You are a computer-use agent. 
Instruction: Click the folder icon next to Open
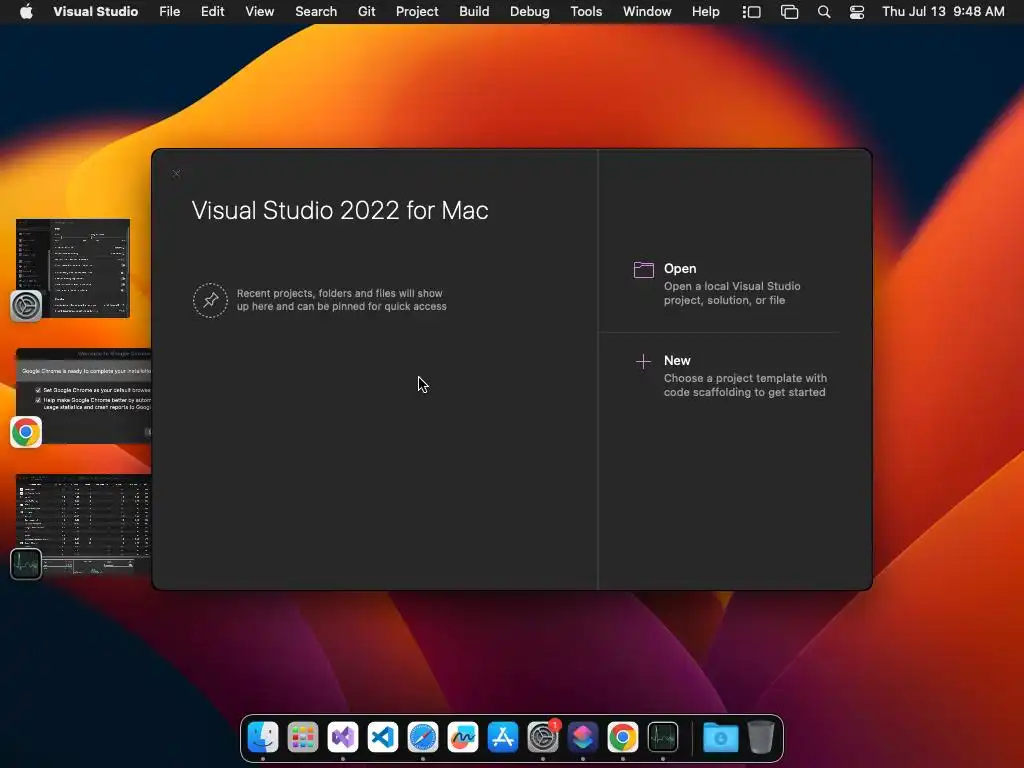pyautogui.click(x=643, y=270)
